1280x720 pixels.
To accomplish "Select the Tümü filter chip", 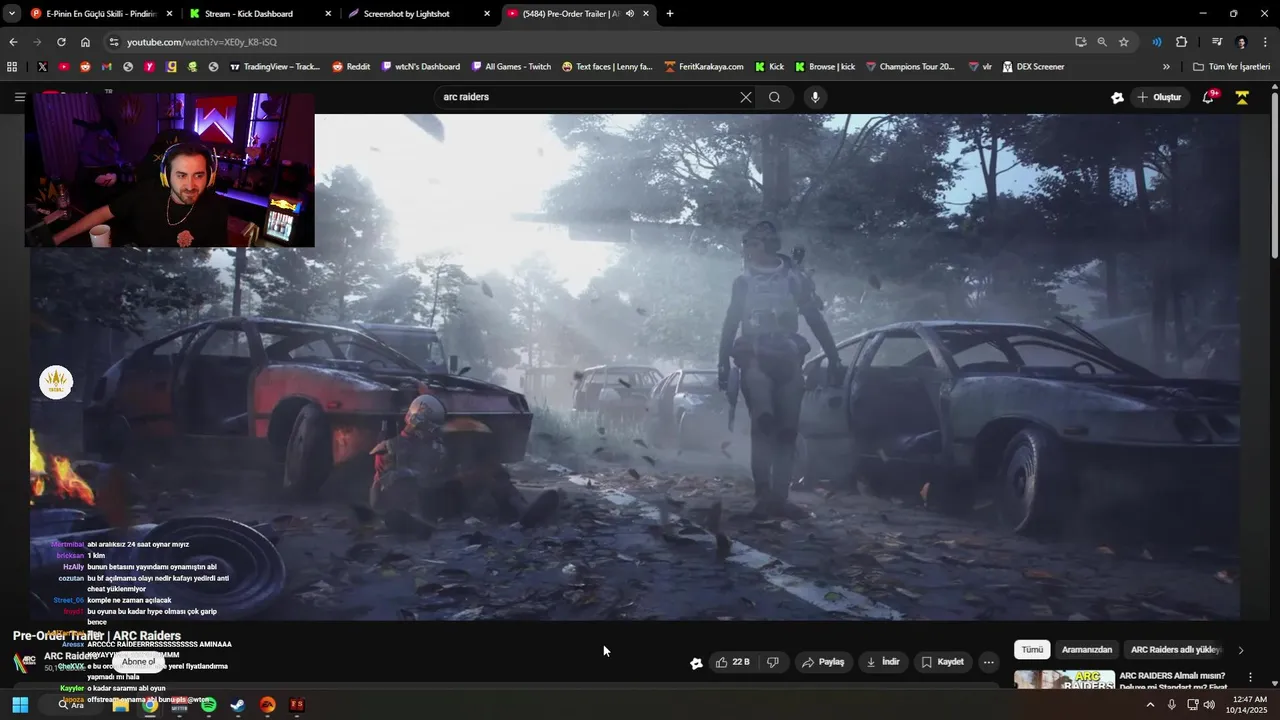I will pyautogui.click(x=1032, y=650).
